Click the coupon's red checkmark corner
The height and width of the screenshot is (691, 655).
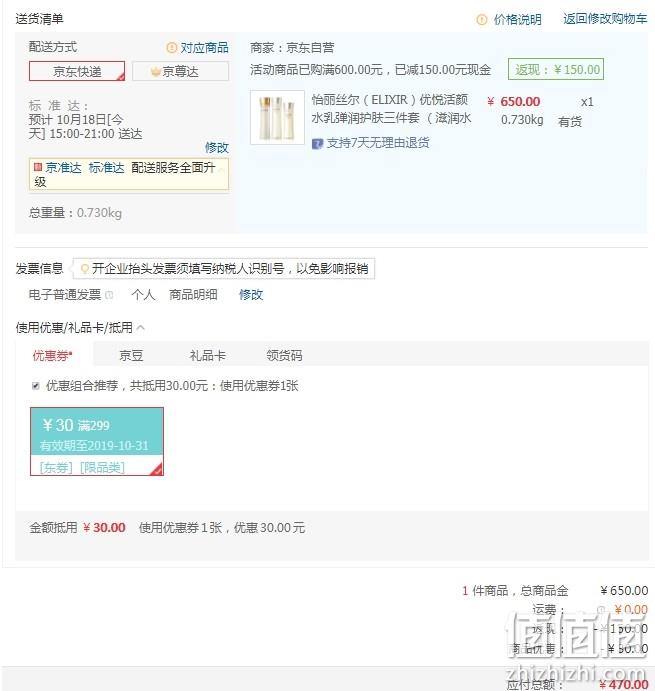pos(157,470)
